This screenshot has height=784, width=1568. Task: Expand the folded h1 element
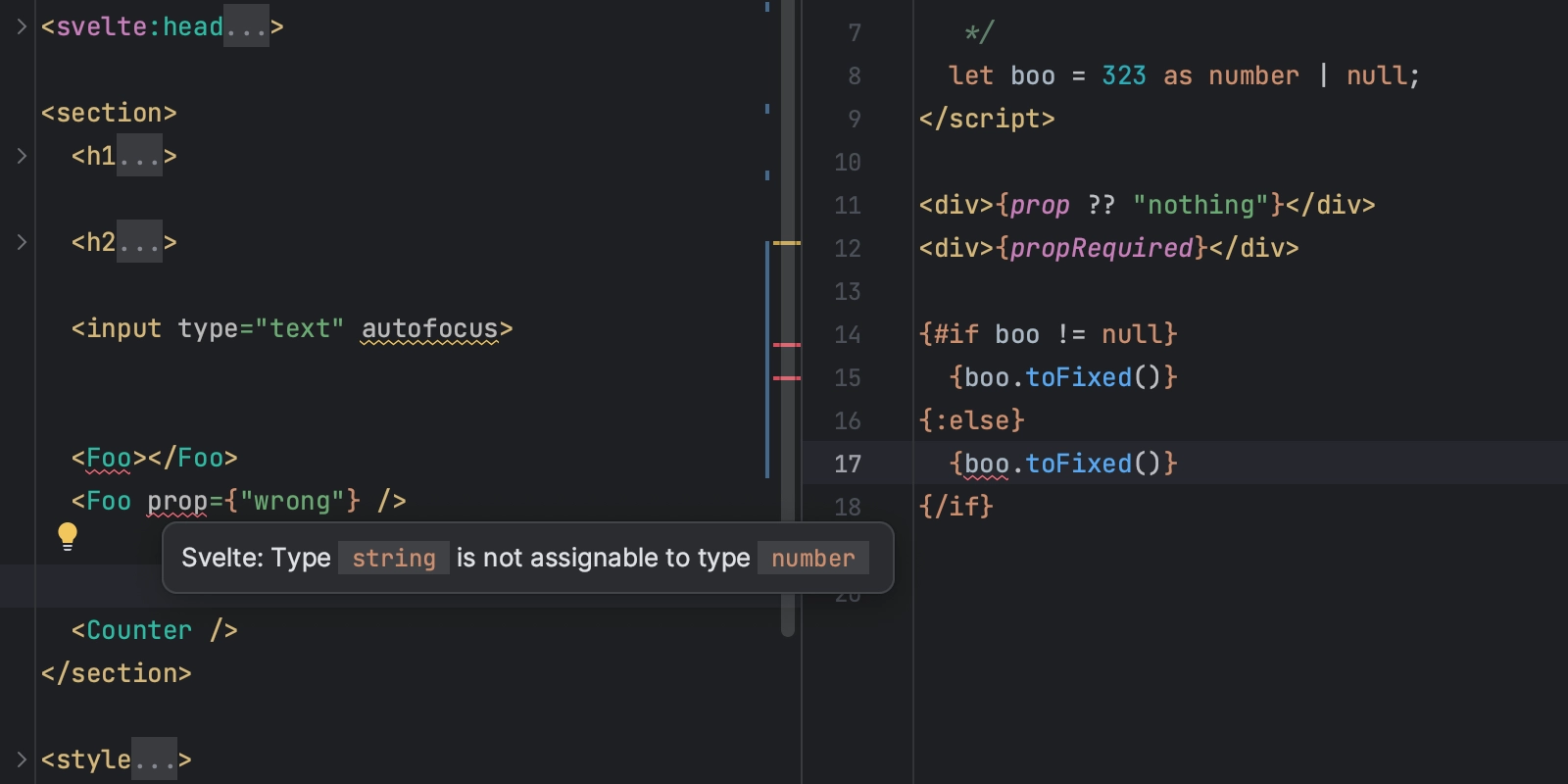[x=22, y=156]
